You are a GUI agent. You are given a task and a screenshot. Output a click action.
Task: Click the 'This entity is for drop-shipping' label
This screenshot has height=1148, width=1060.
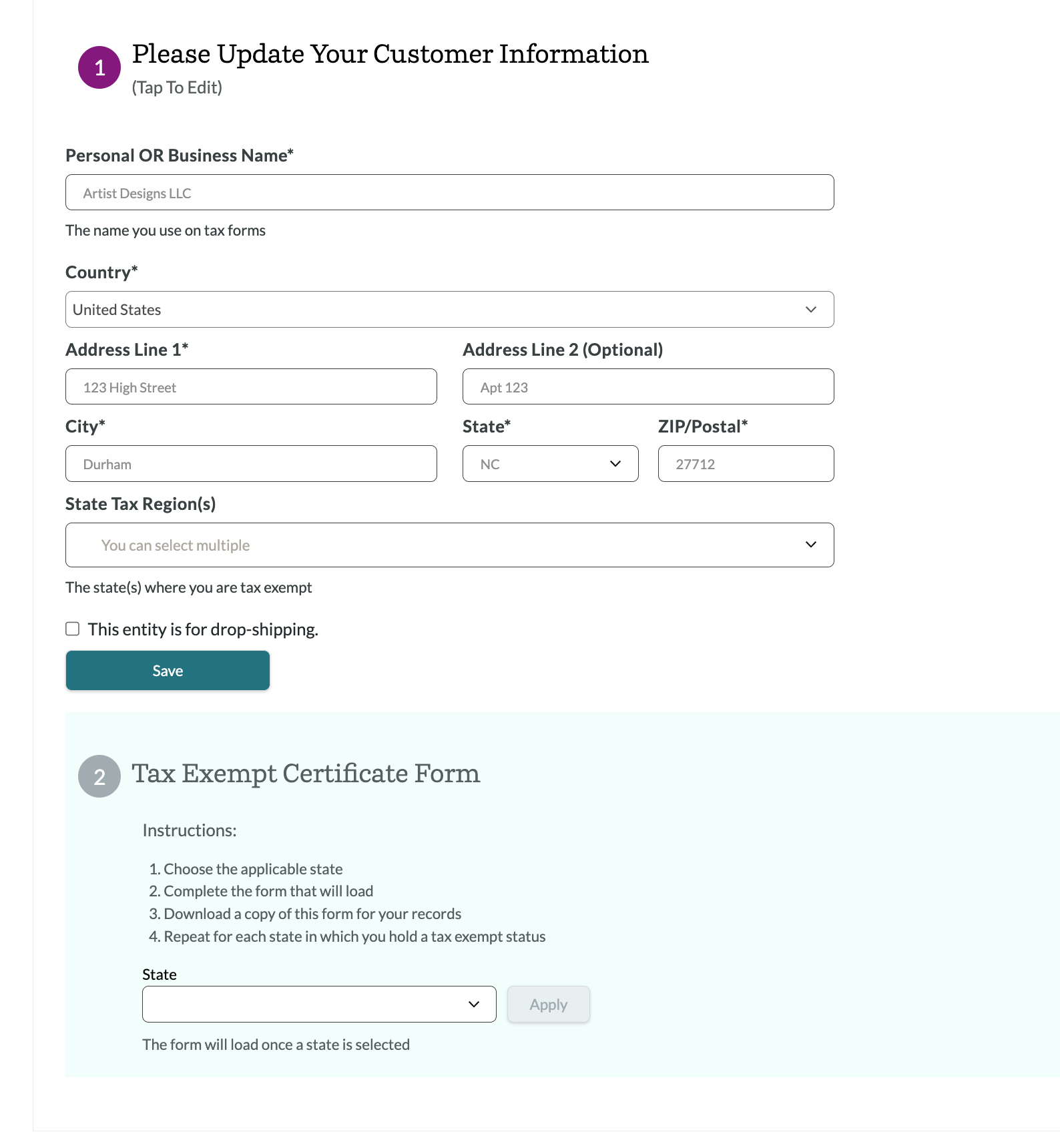pos(203,629)
